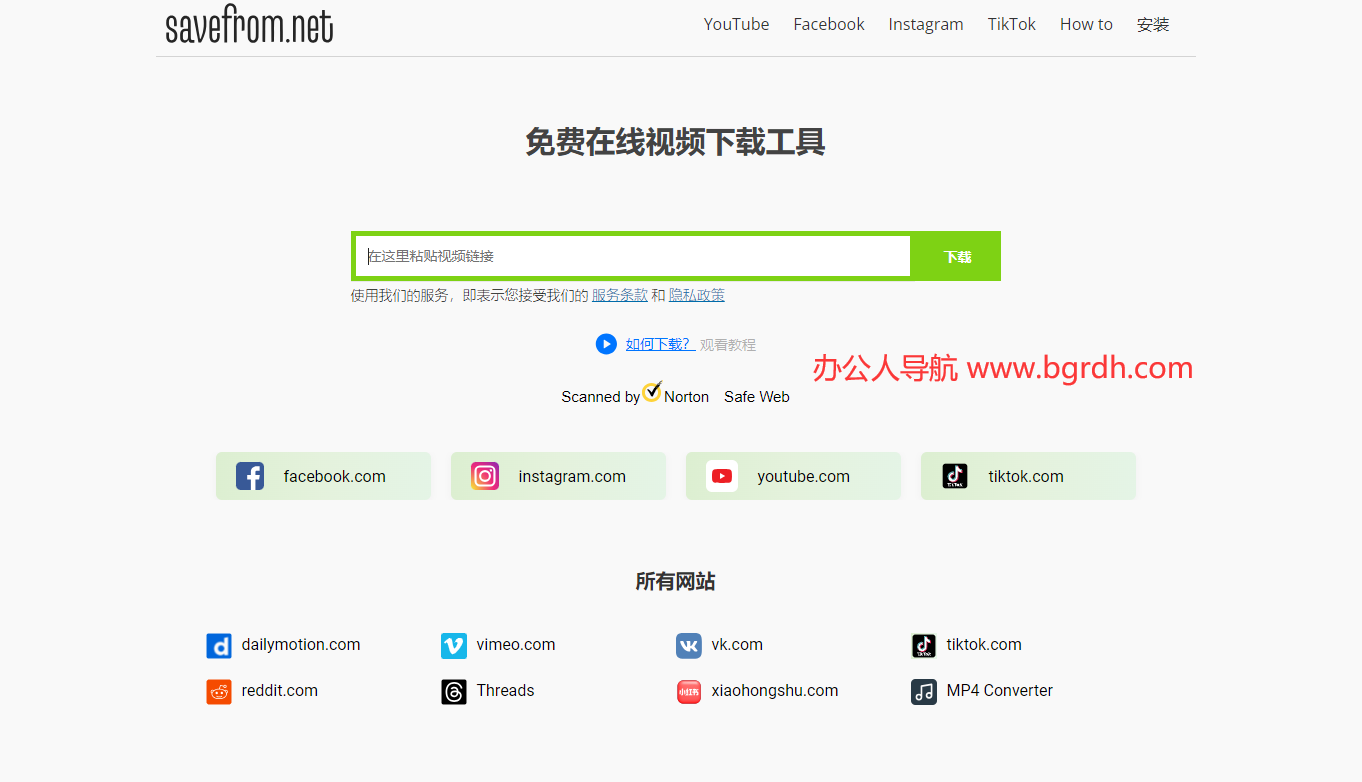Click the Vimeo icon
Viewport: 1362px width, 782px height.
[x=454, y=646]
